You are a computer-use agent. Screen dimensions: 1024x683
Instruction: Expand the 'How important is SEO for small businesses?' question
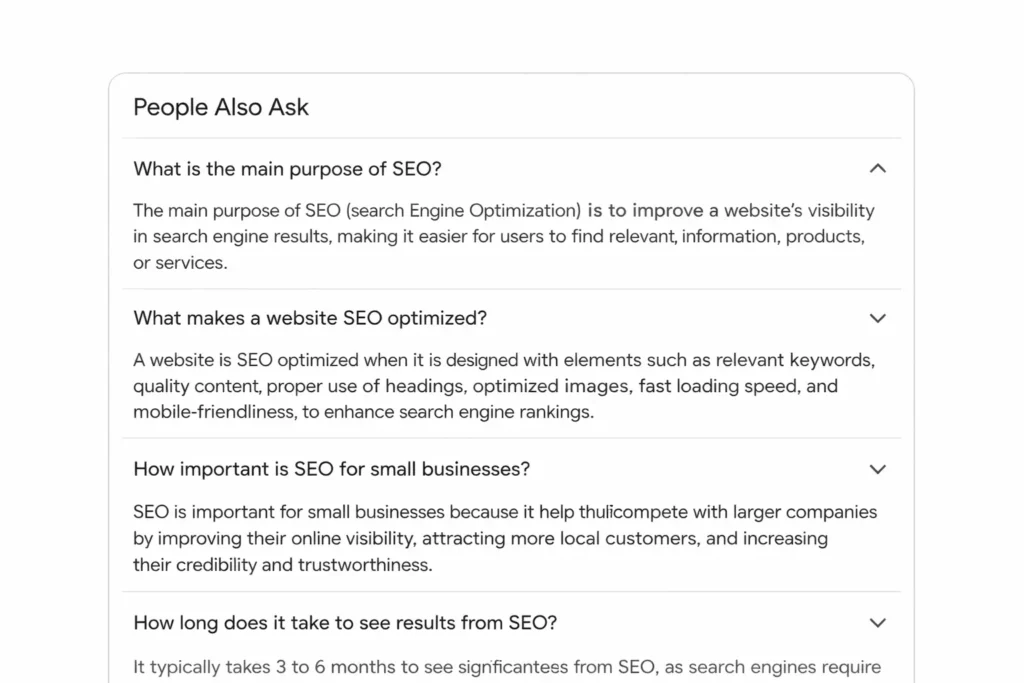click(x=878, y=468)
